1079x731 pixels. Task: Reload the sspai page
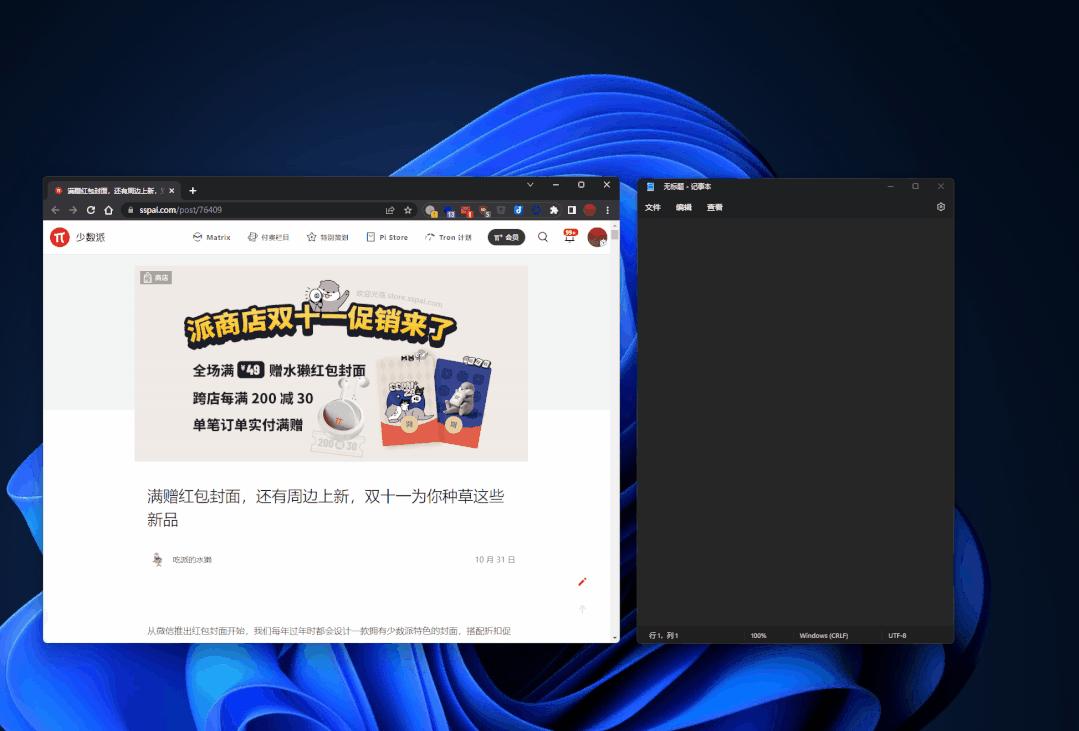(91, 210)
